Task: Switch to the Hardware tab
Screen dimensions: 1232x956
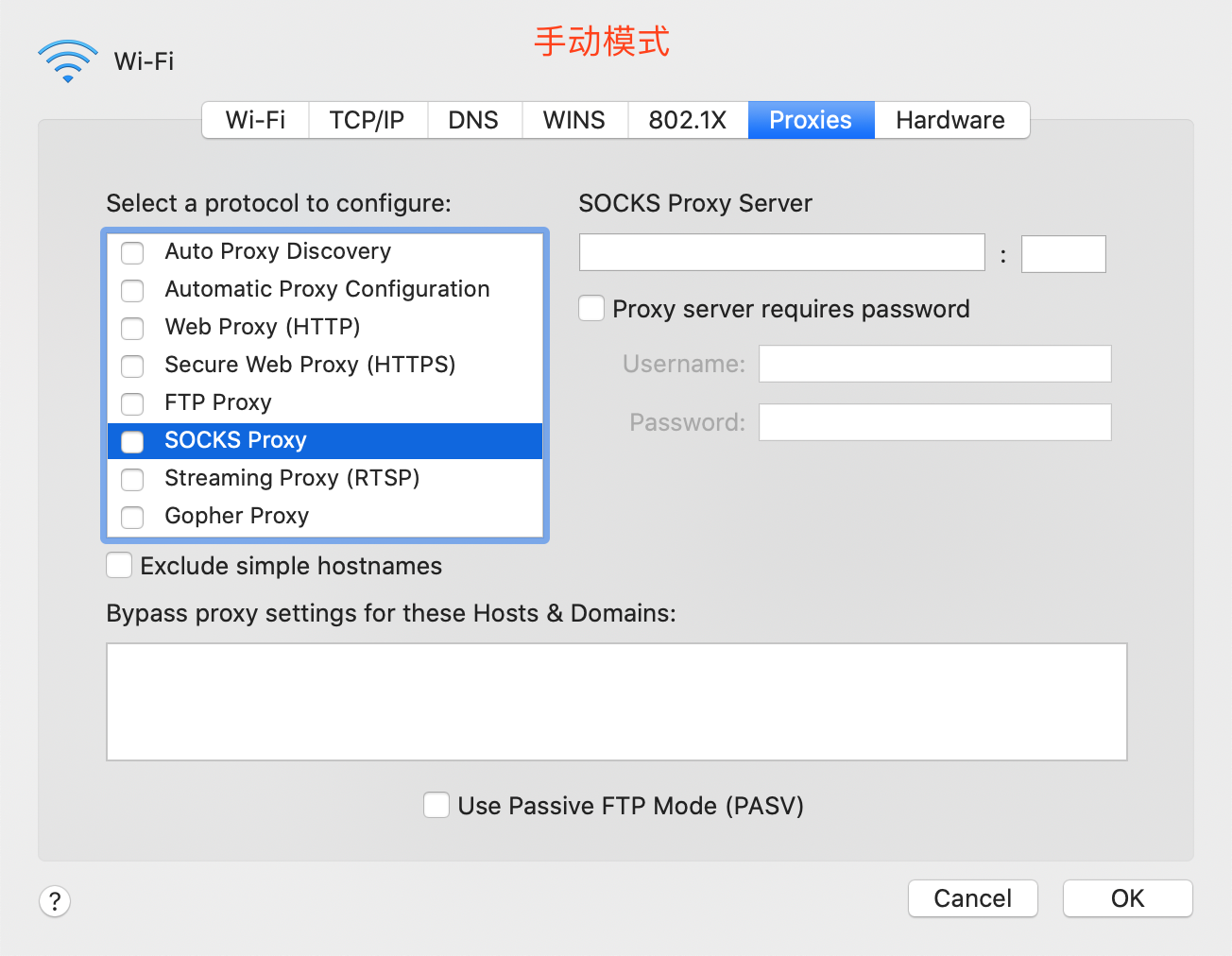Action: (950, 120)
